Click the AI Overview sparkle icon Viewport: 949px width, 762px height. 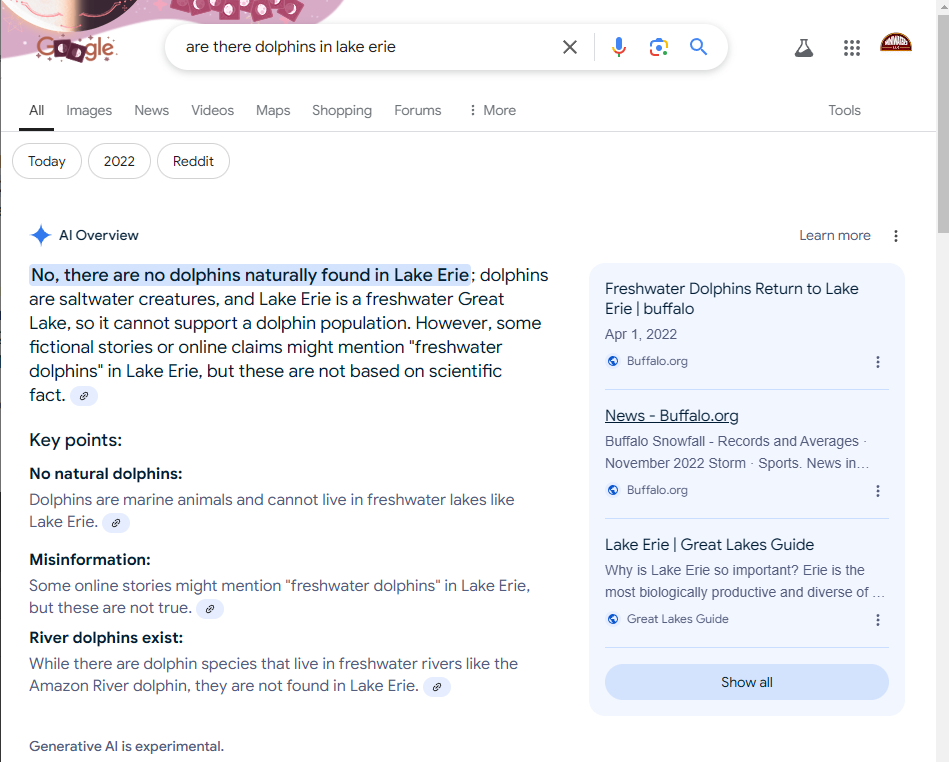tap(41, 235)
